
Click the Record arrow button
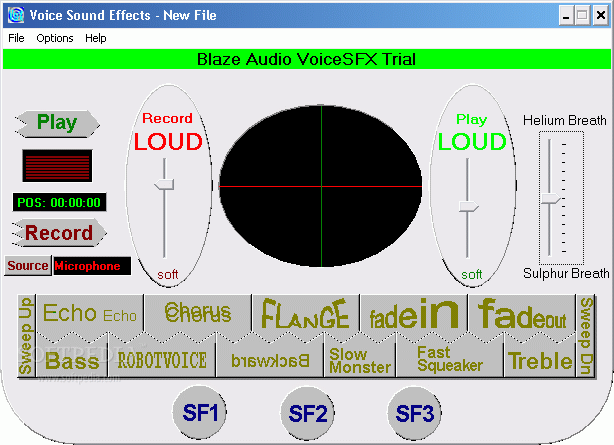[59, 233]
